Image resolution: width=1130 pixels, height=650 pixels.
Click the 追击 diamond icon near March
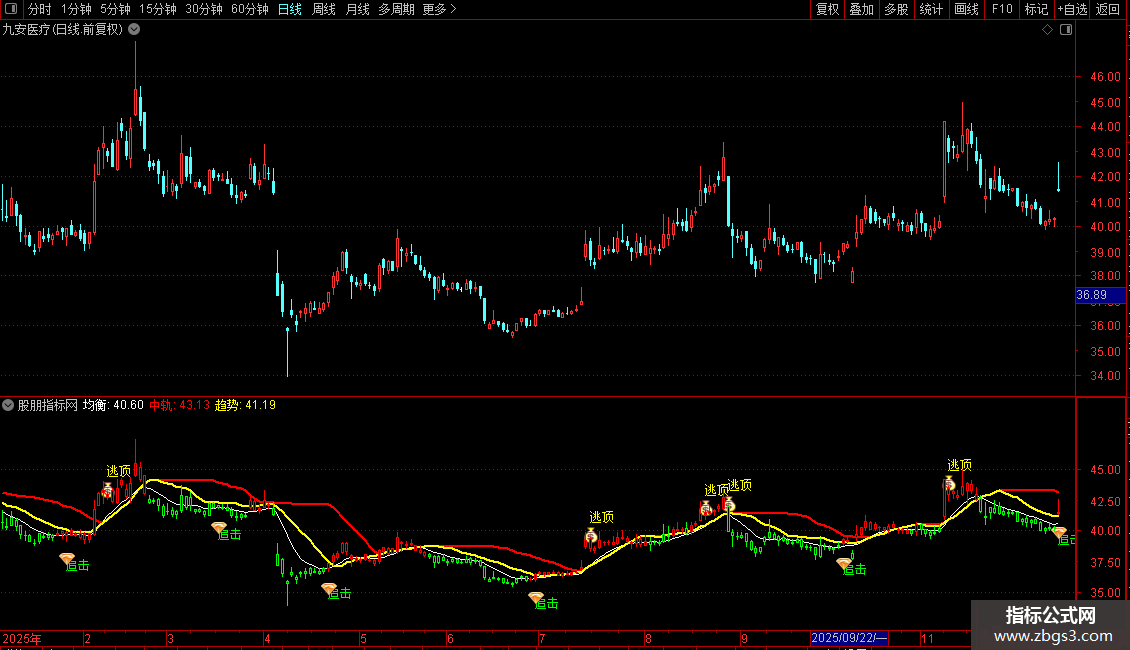coord(219,528)
